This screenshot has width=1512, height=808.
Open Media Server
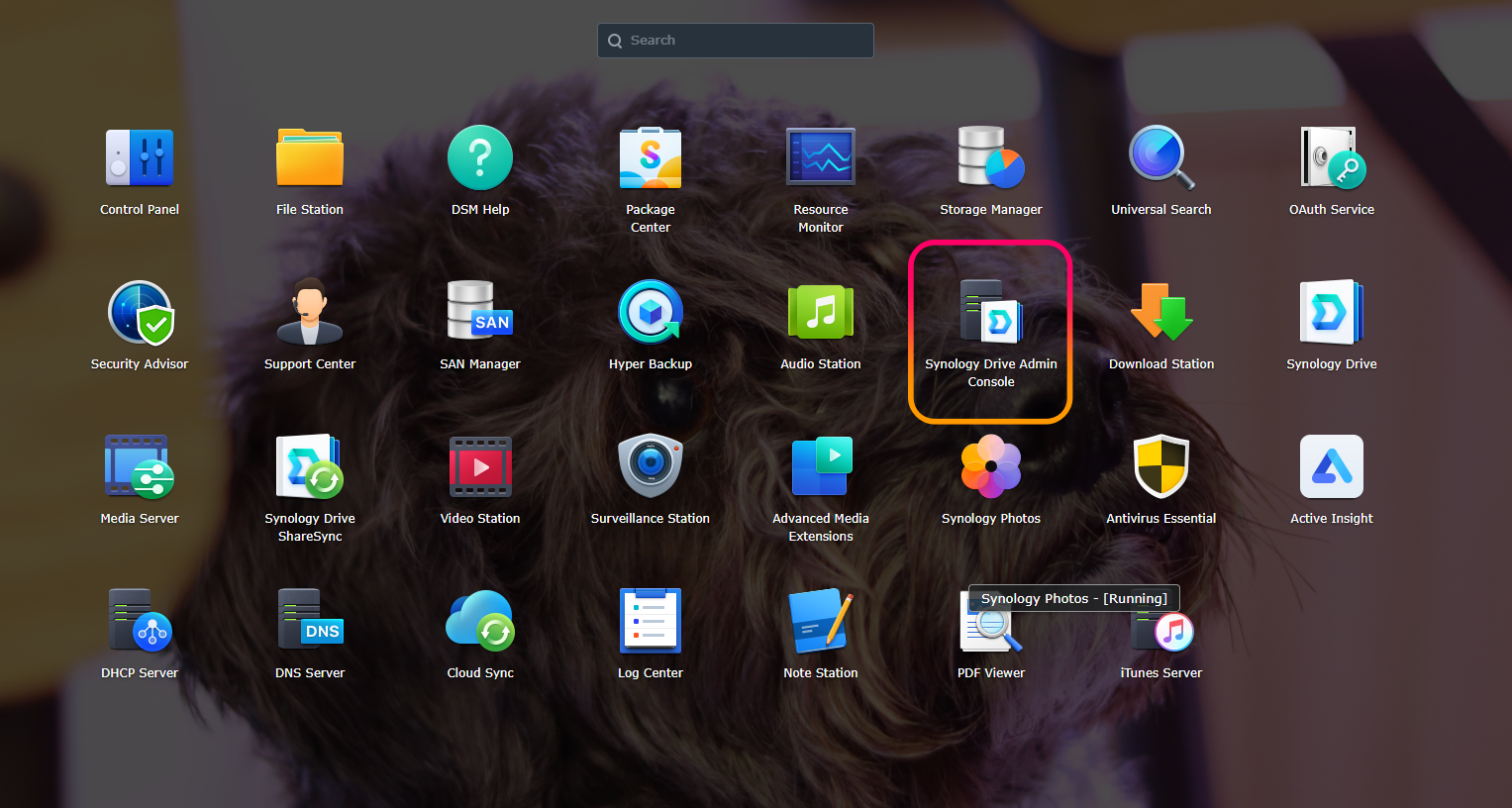coord(140,467)
